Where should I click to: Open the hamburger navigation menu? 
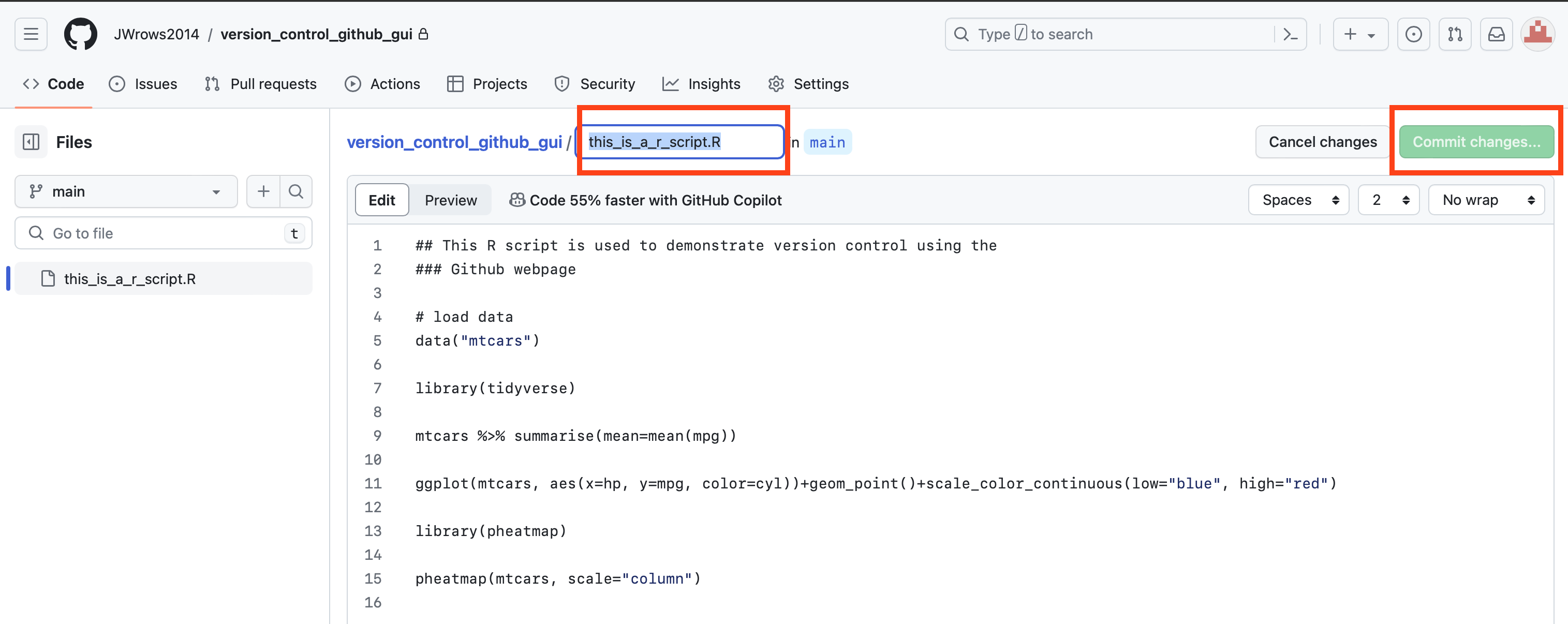tap(31, 34)
